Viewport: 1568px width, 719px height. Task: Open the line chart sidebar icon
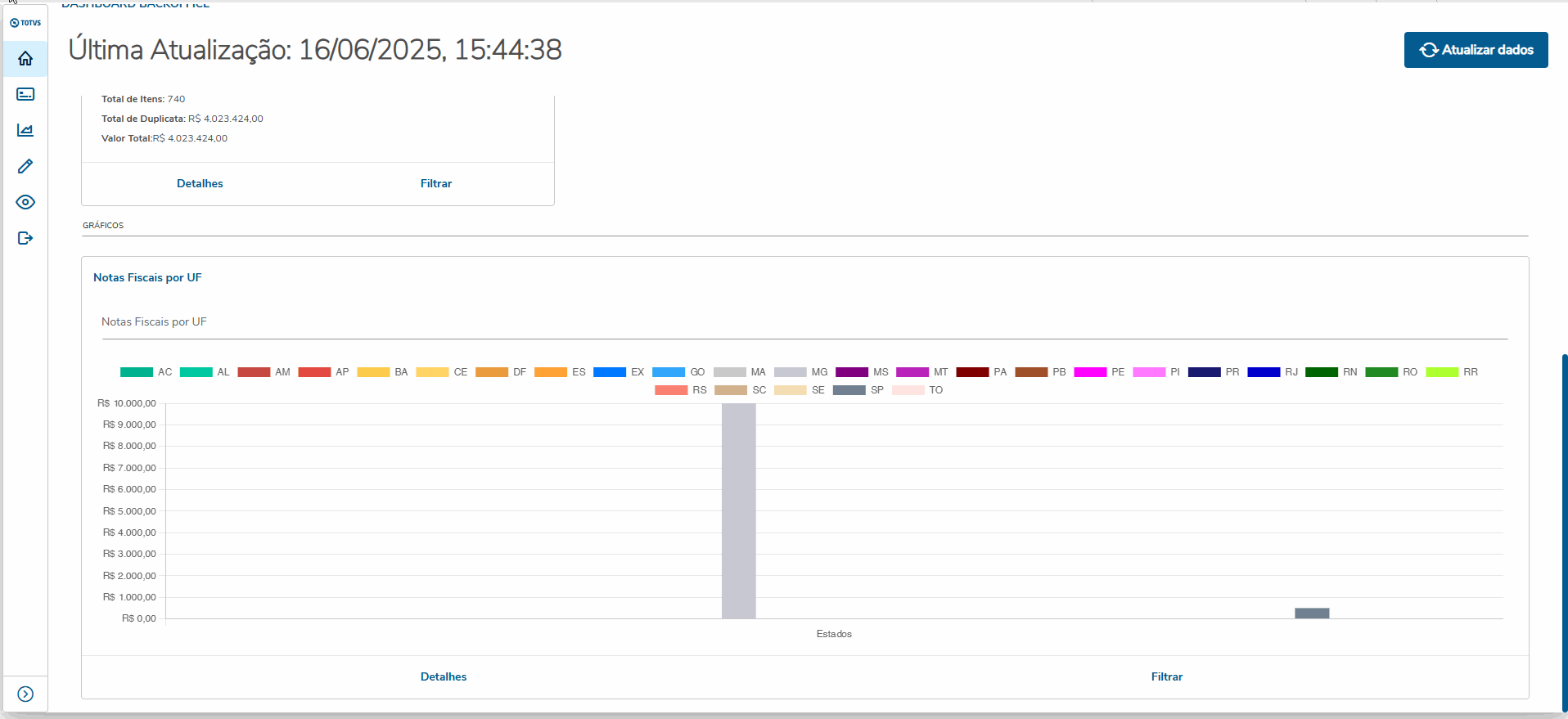tap(25, 131)
